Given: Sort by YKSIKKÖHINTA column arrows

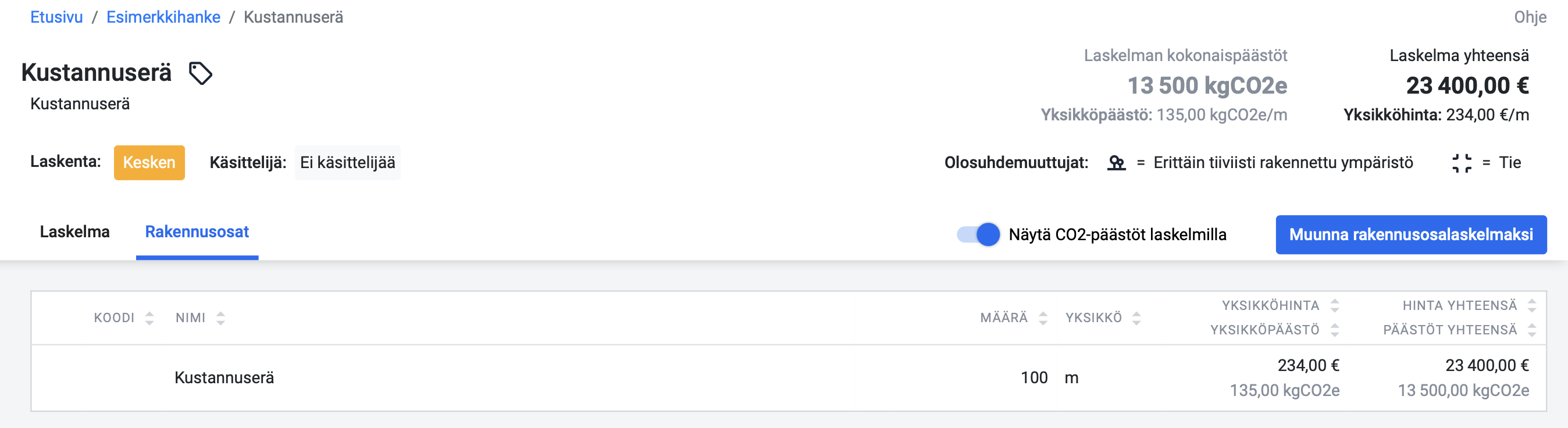Looking at the screenshot, I should 1335,306.
